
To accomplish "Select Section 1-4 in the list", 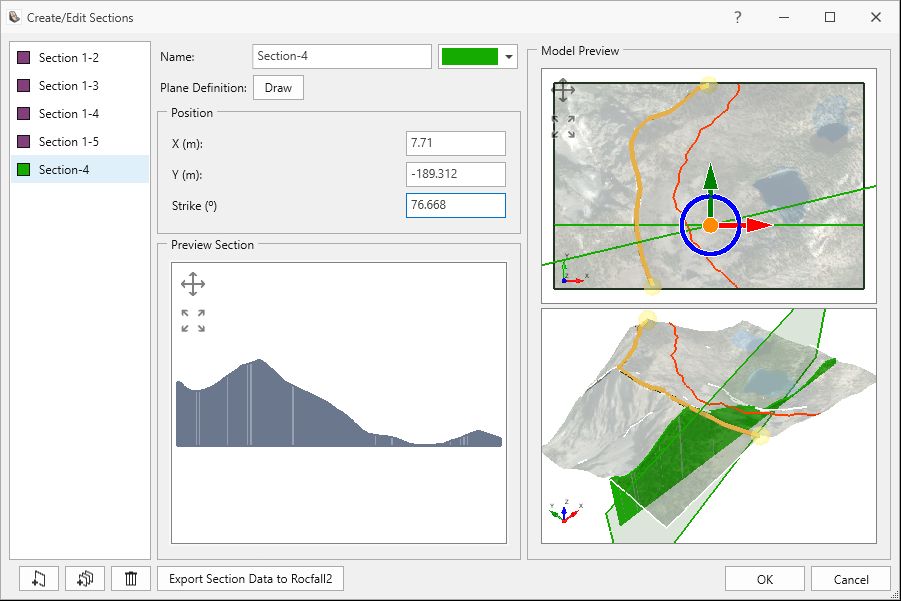I will pos(80,114).
